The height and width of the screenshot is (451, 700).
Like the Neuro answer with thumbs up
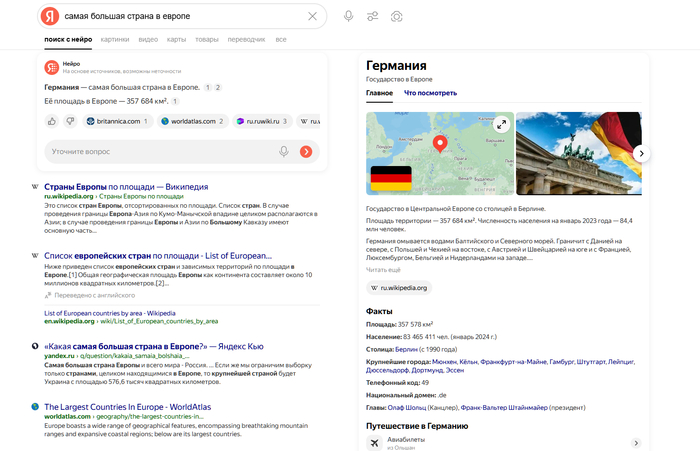[x=52, y=121]
